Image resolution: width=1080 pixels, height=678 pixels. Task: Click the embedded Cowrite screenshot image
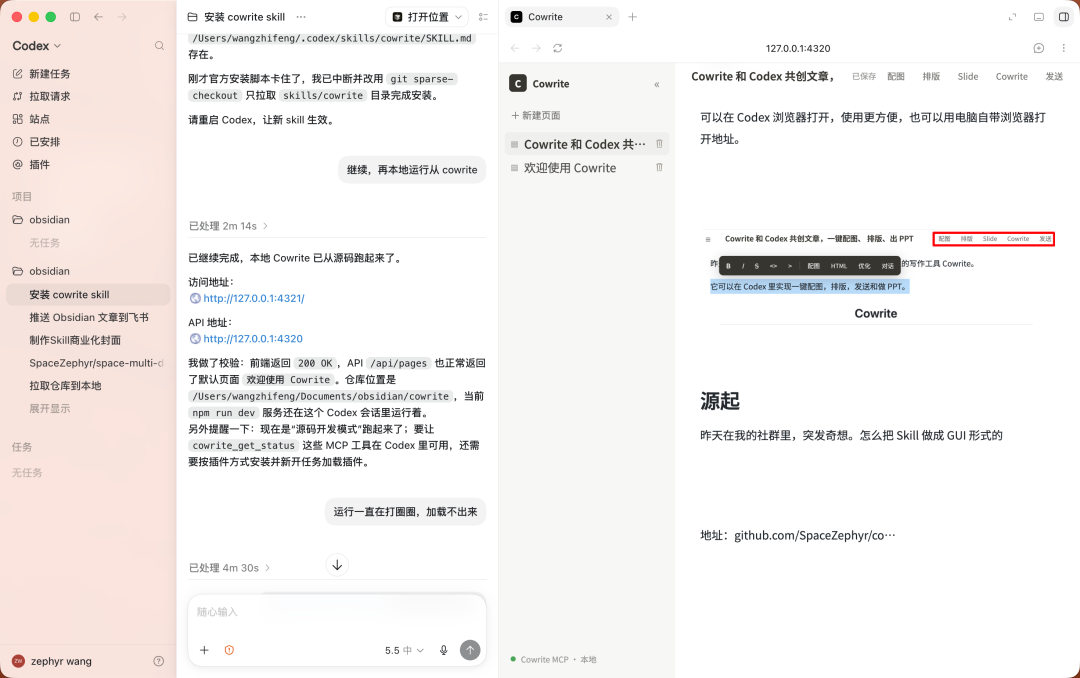(879, 277)
